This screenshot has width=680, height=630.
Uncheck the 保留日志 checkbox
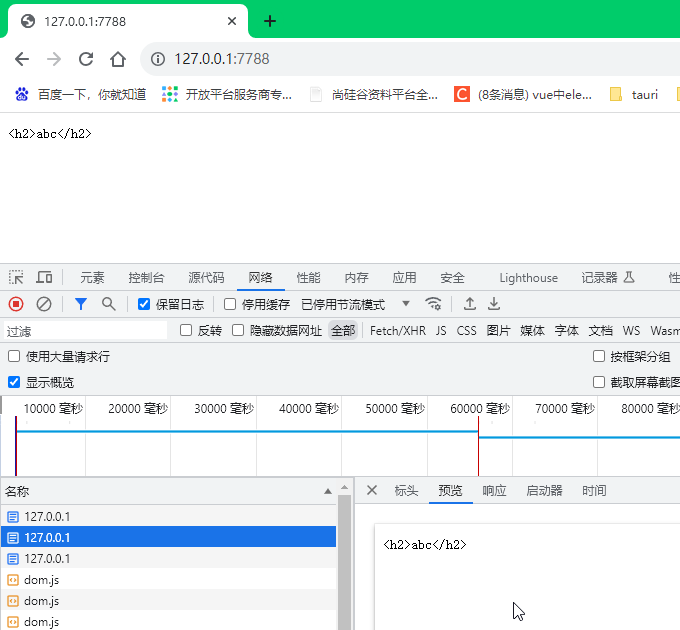(x=144, y=304)
